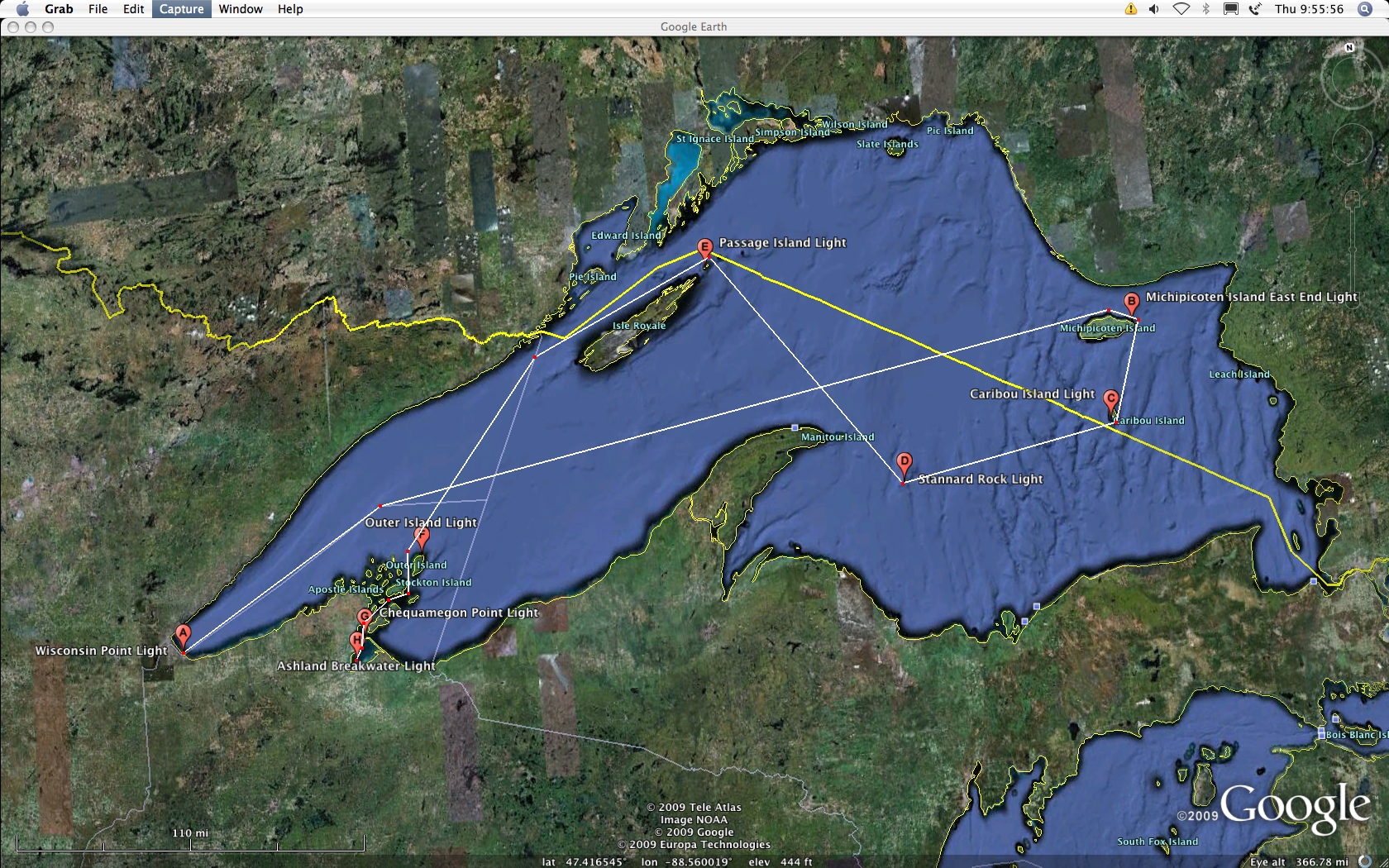This screenshot has width=1389, height=868.
Task: Click placemark E at Passage Island
Action: (704, 248)
